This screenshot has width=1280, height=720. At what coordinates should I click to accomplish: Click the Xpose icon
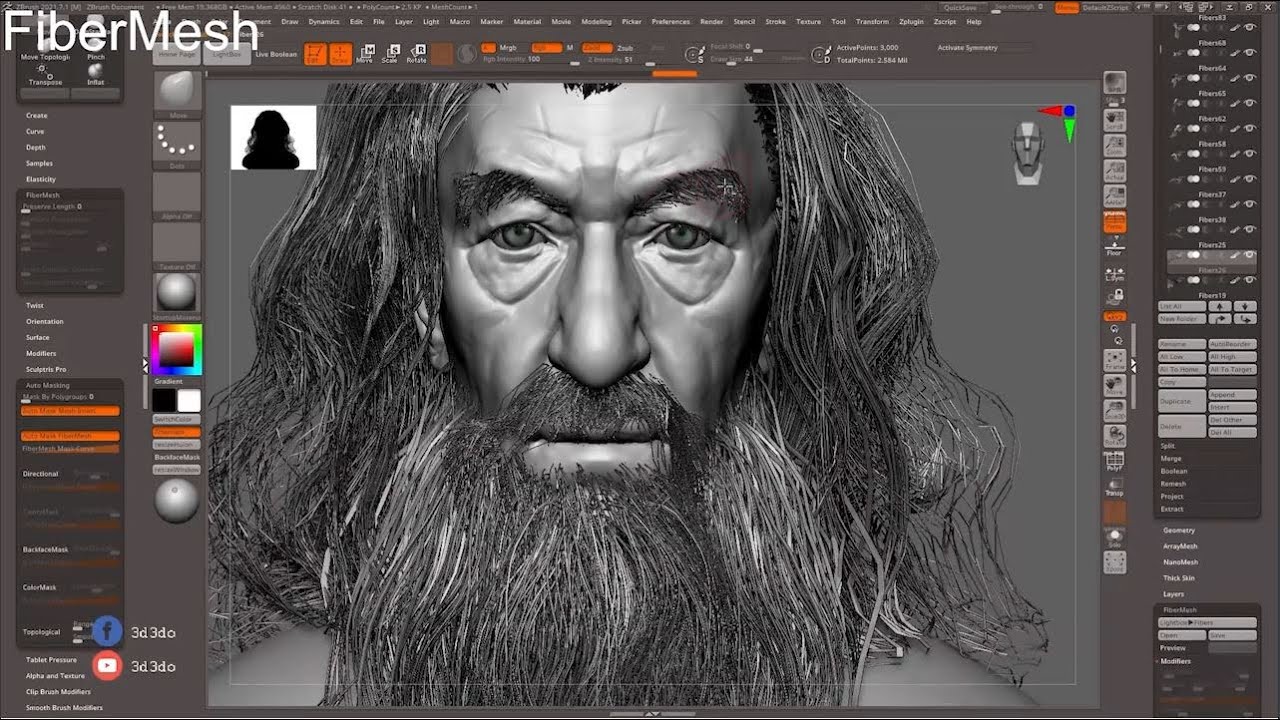point(1114,563)
